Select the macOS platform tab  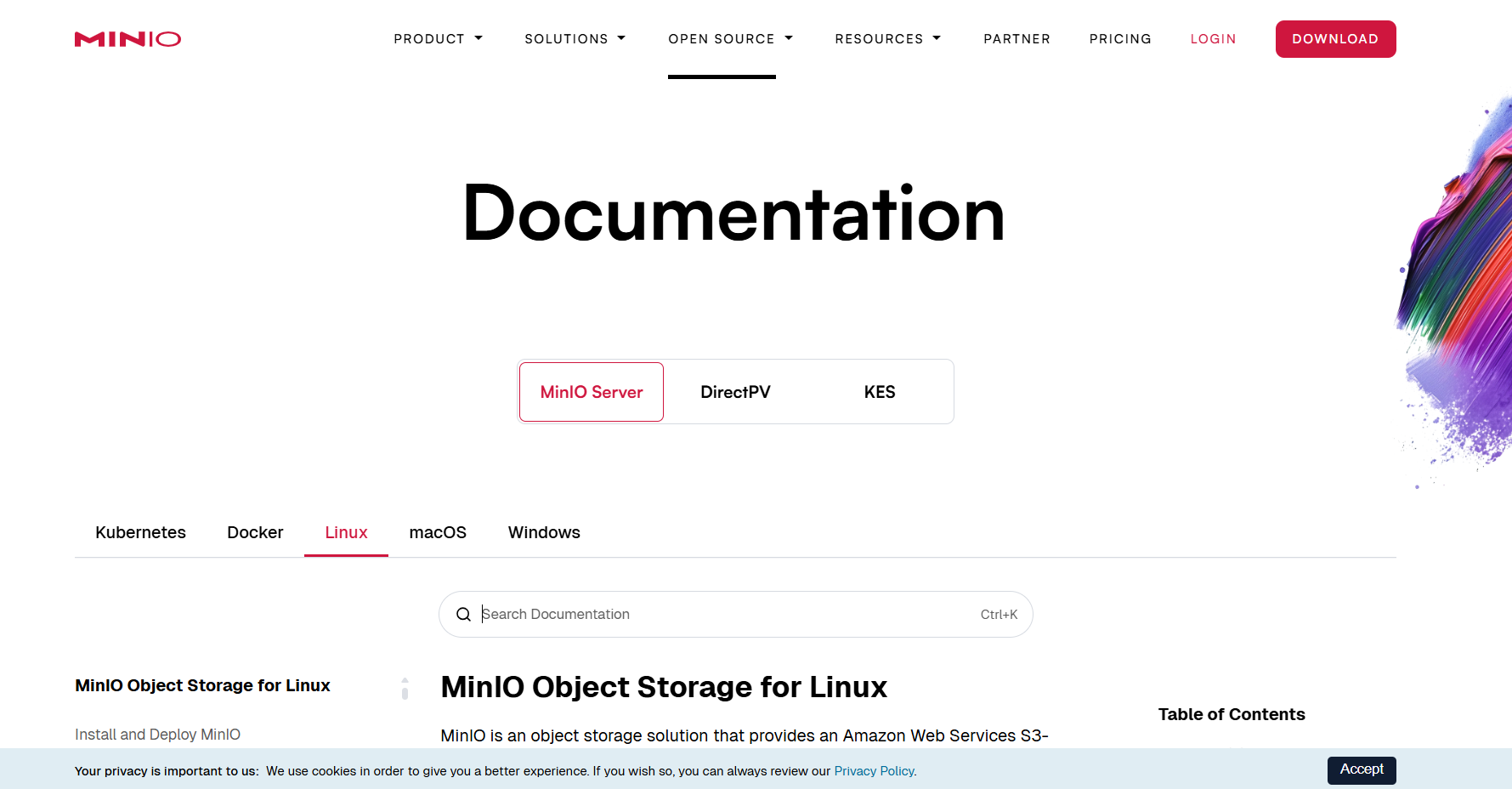[x=438, y=532]
